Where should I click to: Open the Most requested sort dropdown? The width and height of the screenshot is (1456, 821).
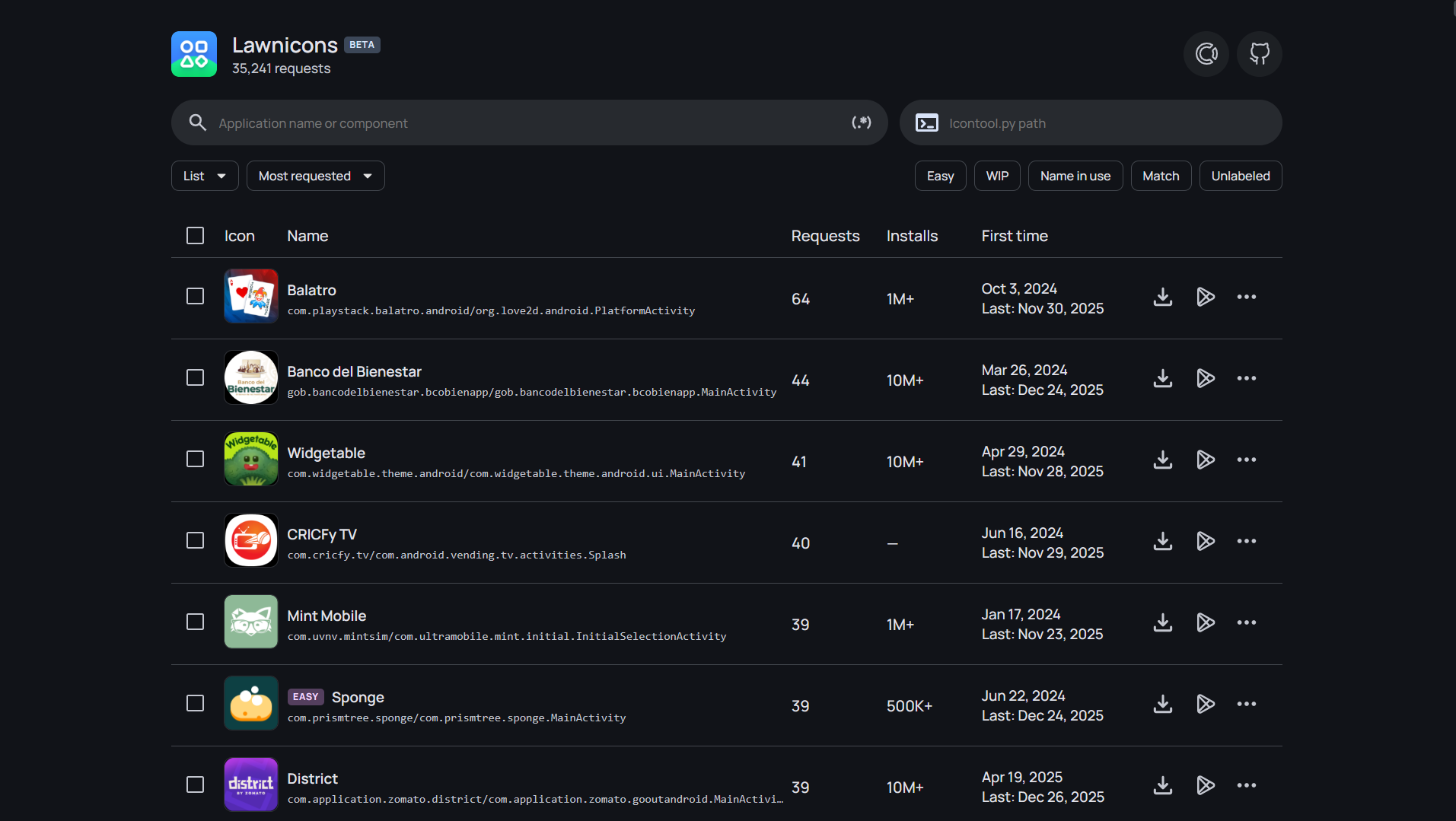tap(314, 175)
